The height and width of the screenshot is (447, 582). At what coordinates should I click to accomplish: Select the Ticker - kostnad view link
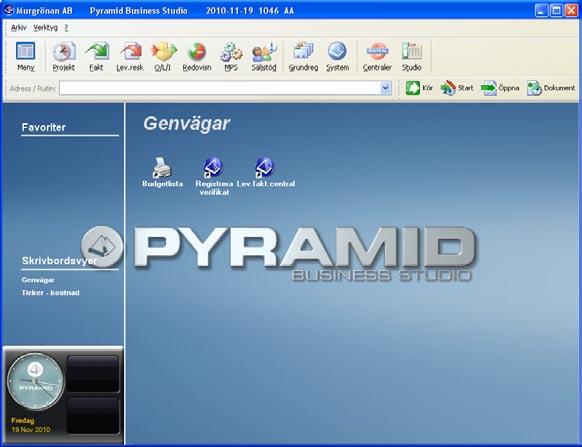coord(50,293)
